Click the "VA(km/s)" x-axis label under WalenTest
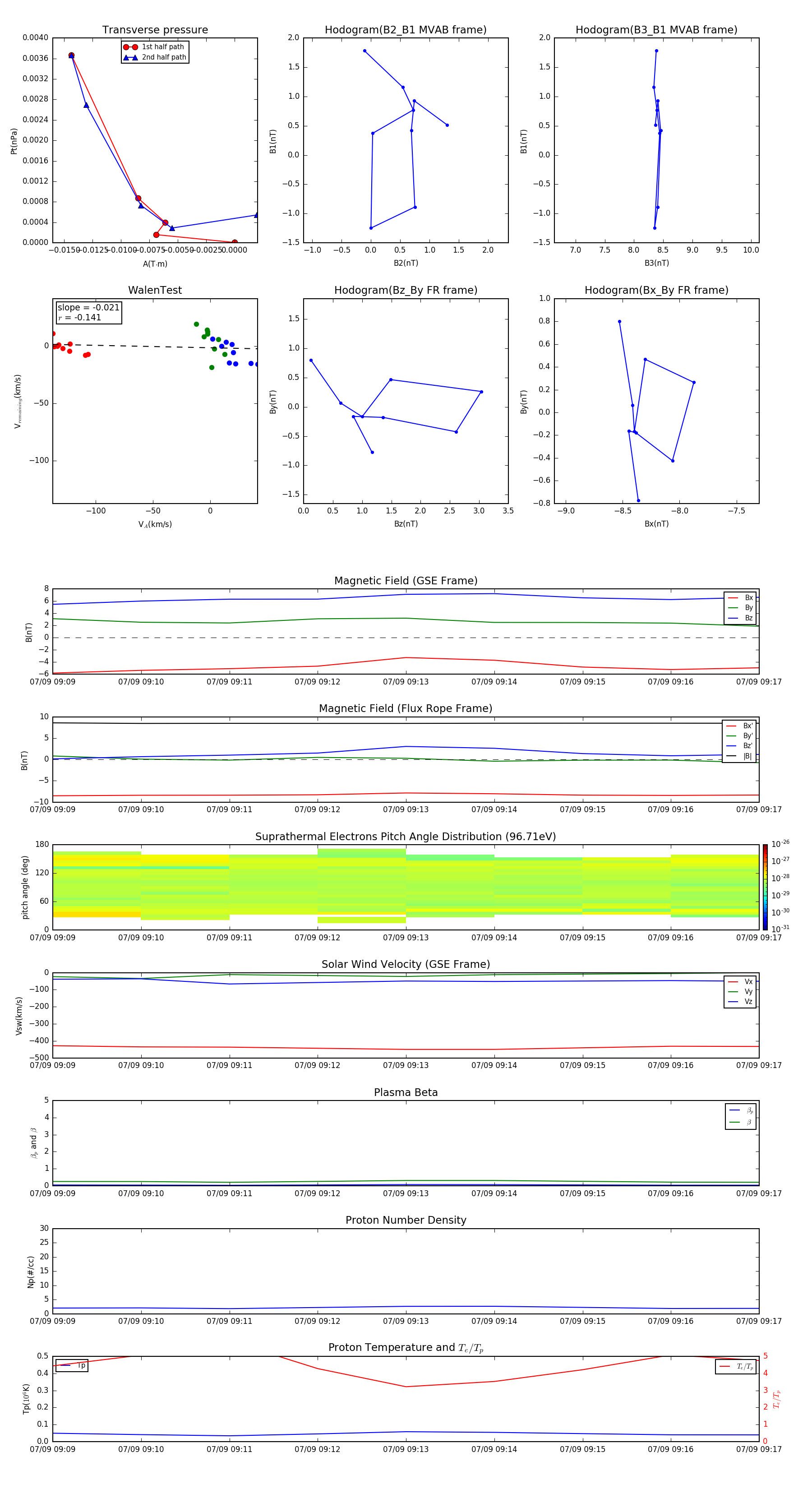The height and width of the screenshot is (1489, 812). point(155,524)
